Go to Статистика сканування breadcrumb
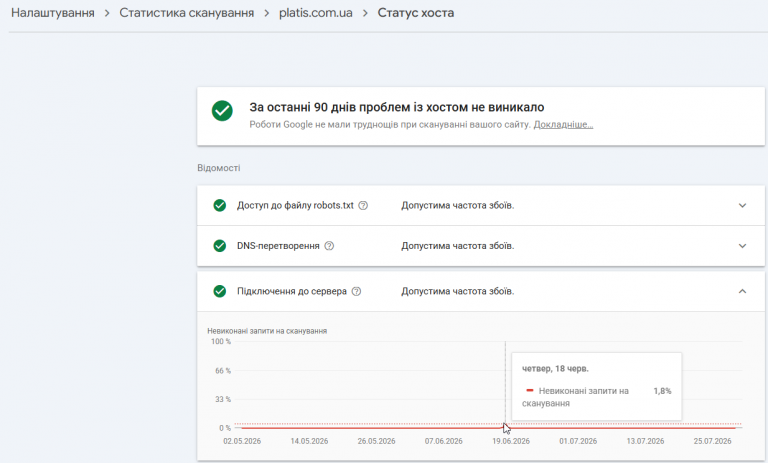Screen dimensions: 768x463 pyautogui.click(x=187, y=13)
